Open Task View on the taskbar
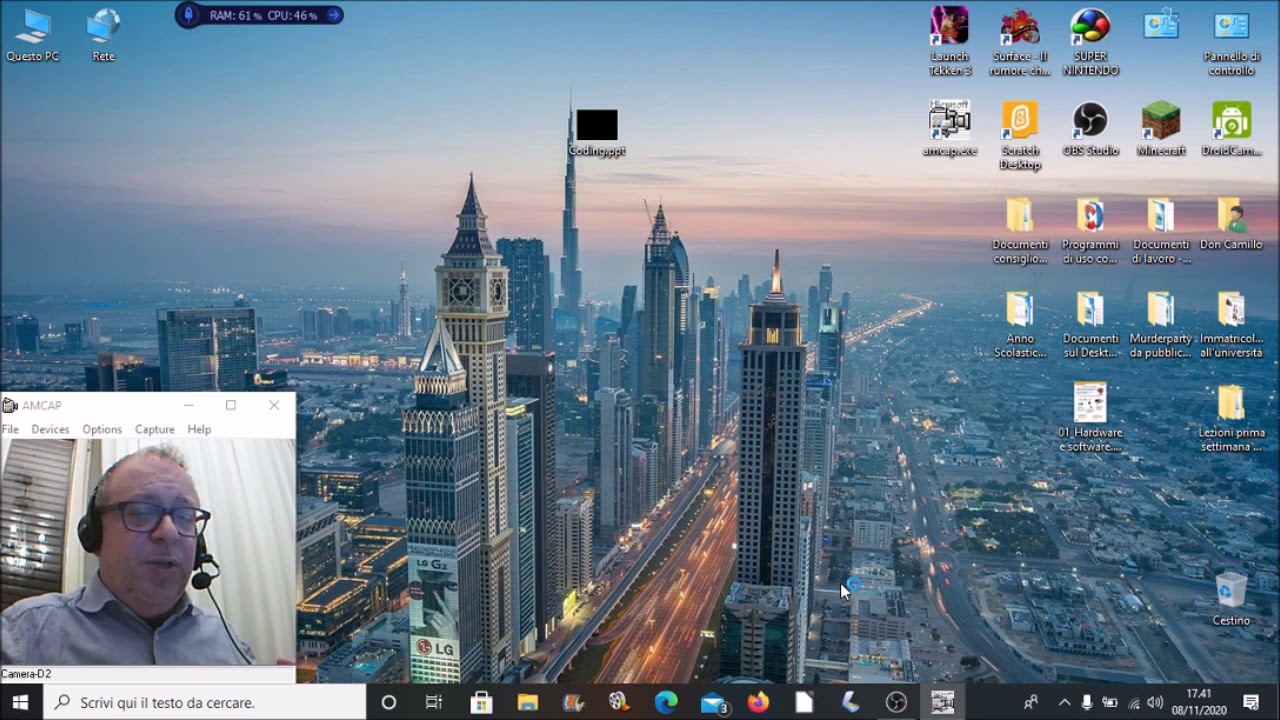Screen dimensions: 1280x720 (434, 702)
